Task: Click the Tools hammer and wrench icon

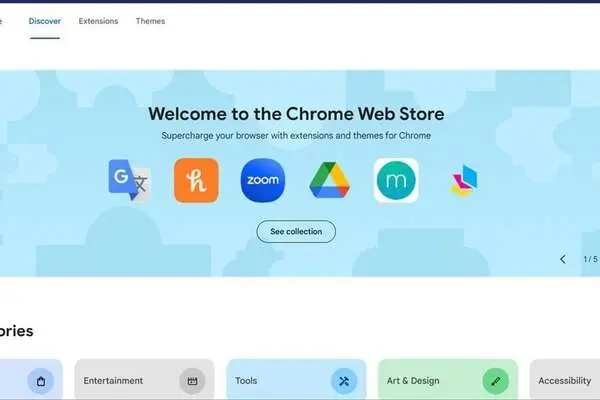Action: coord(344,381)
